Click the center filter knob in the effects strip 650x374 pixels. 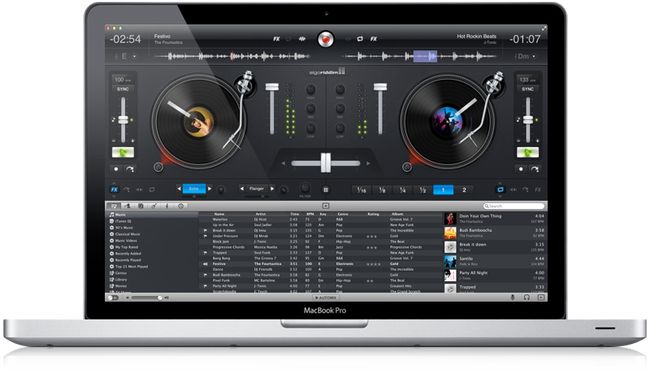point(305,189)
